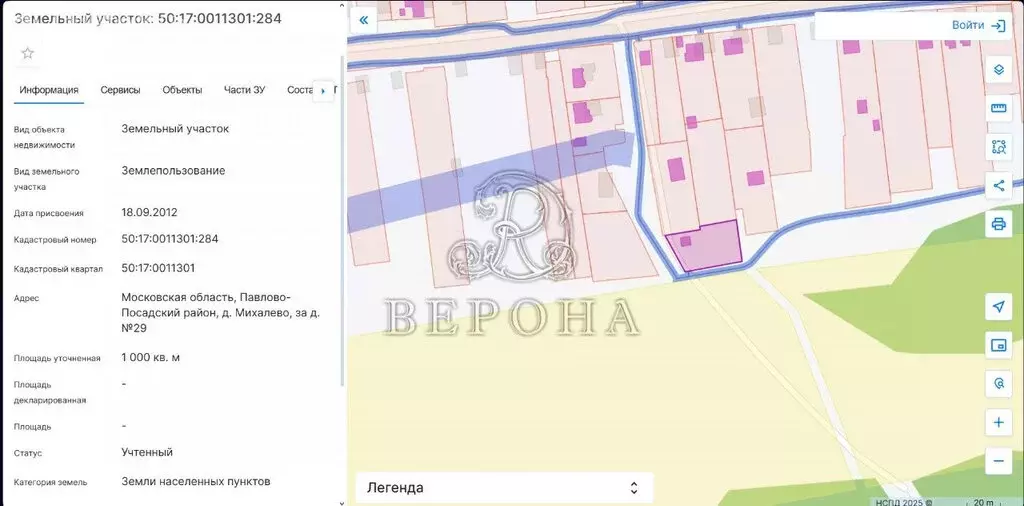Click the cadastral number 50:17:0011301:284 value
The height and width of the screenshot is (506, 1024).
[x=170, y=239]
